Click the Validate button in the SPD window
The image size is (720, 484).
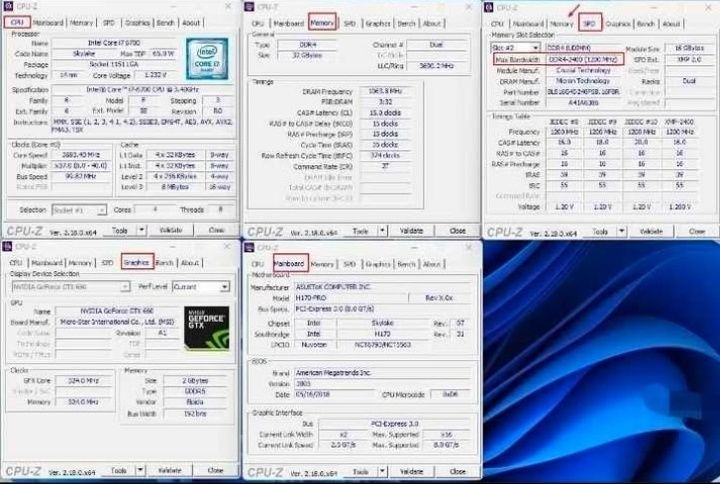651,231
